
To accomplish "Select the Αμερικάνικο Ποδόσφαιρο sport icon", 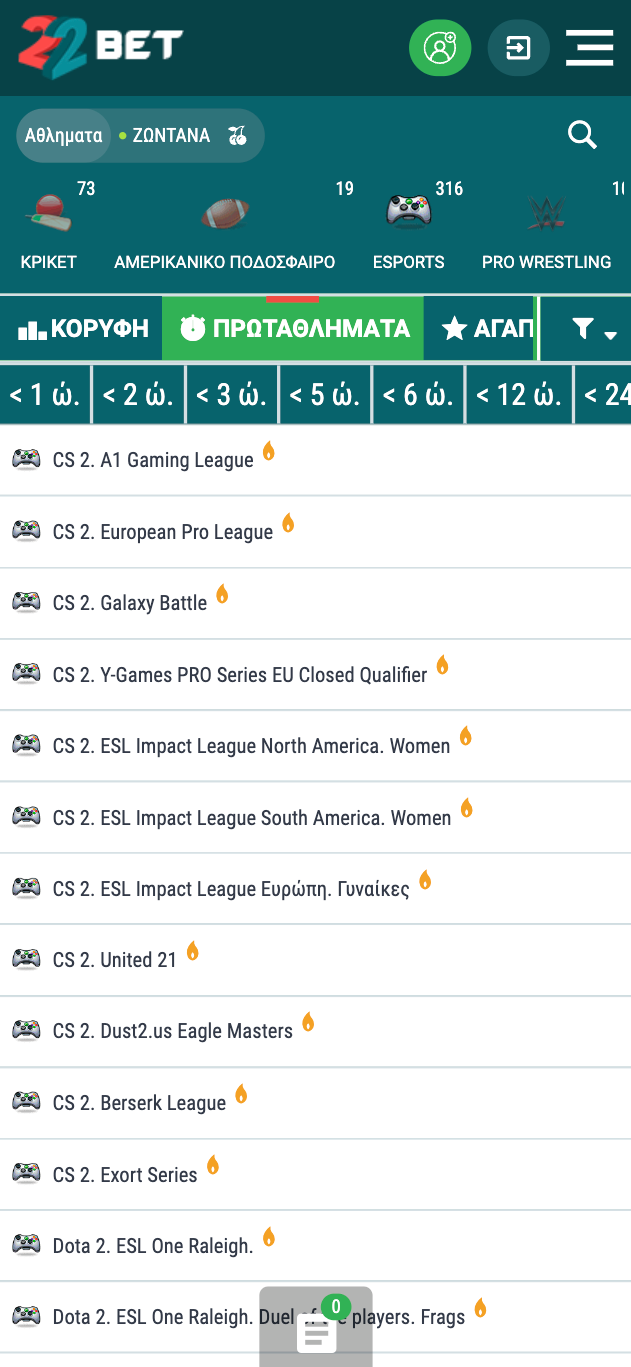I will tap(224, 212).
